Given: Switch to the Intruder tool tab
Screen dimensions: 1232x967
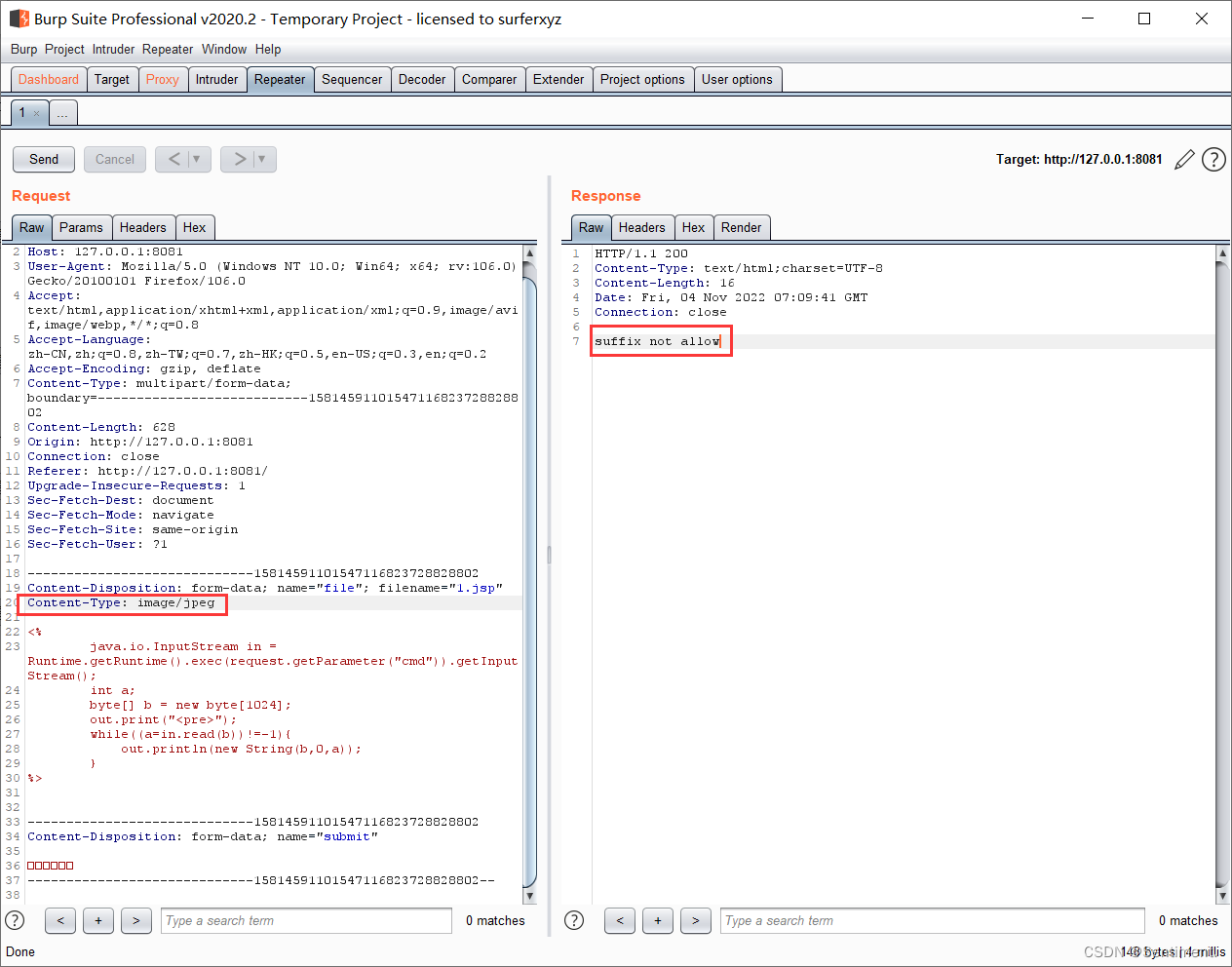Looking at the screenshot, I should coord(216,79).
